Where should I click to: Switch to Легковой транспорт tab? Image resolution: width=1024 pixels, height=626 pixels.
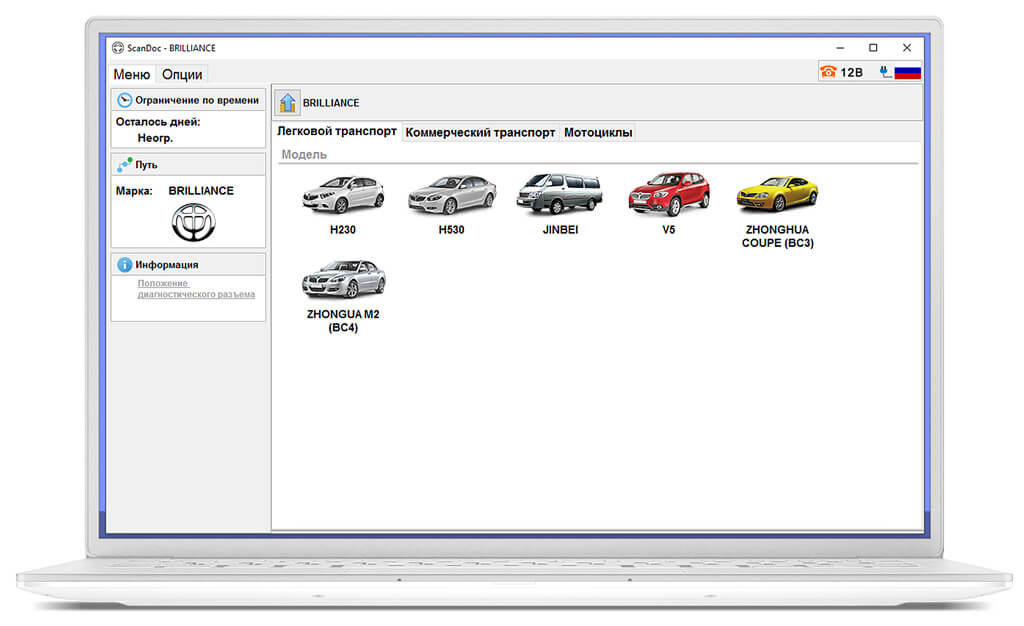pos(336,131)
